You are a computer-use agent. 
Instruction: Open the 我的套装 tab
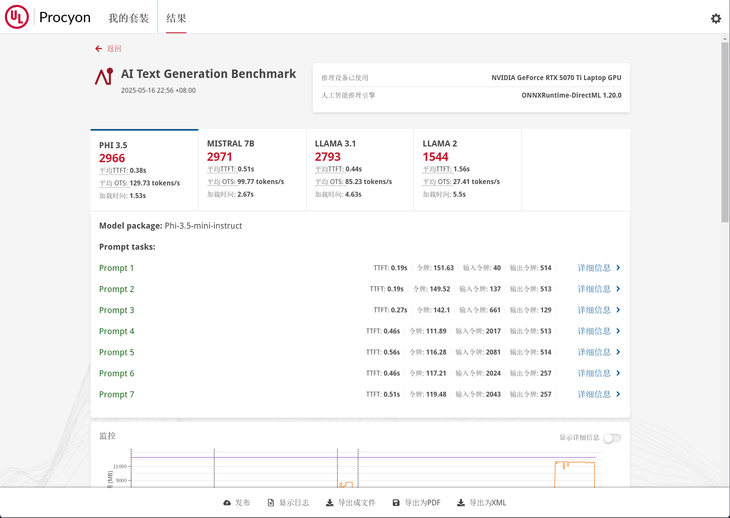[128, 18]
